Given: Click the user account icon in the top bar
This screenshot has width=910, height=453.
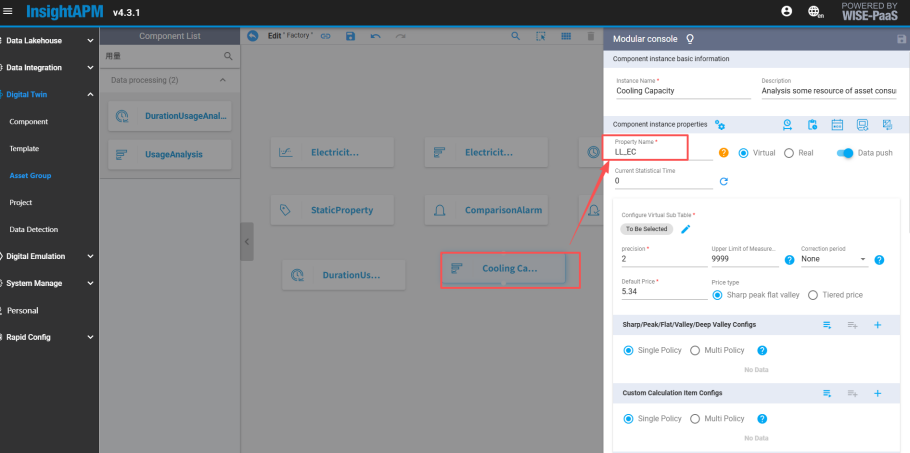Looking at the screenshot, I should [x=786, y=11].
